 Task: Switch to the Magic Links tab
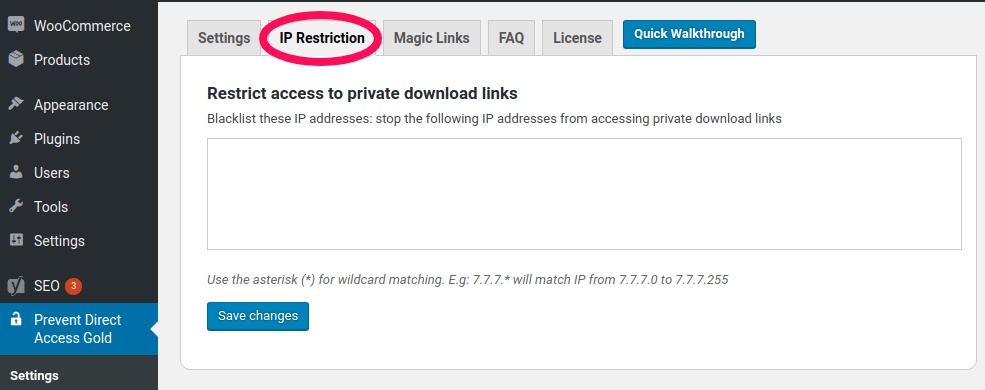(432, 38)
